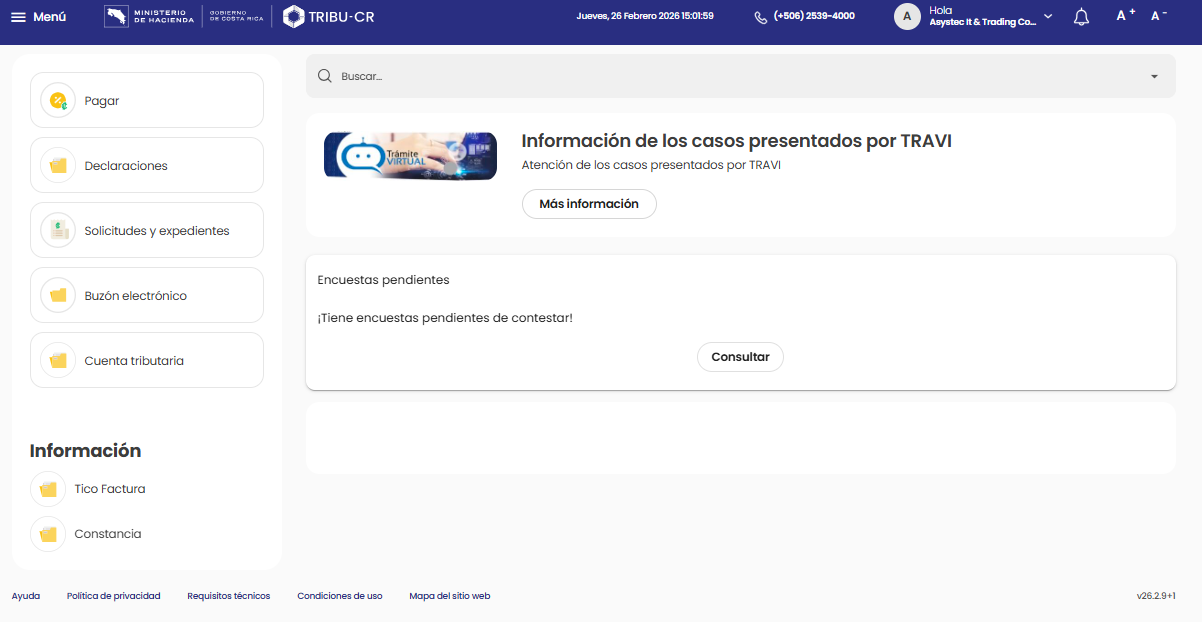This screenshot has width=1202, height=622.
Task: Click the TRIBU-CR hexagon logo
Action: point(294,16)
